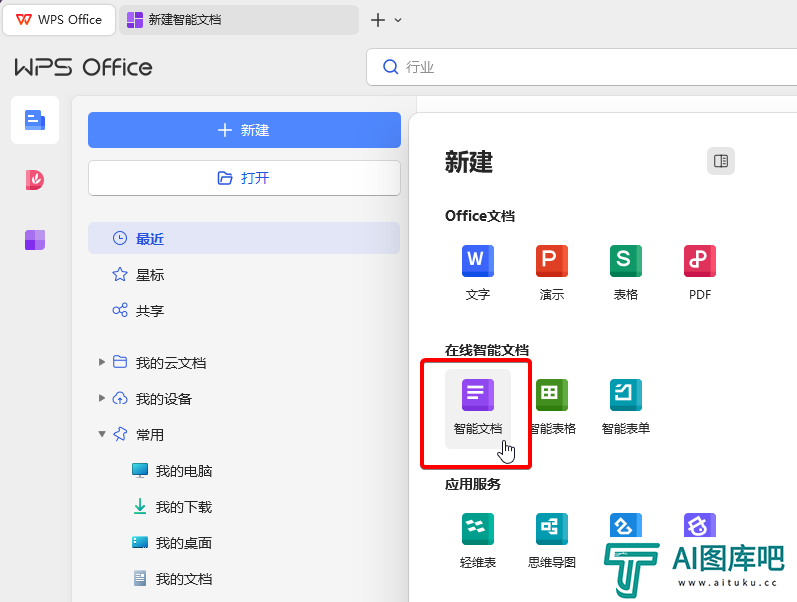This screenshot has width=797, height=602.
Task: Open the purple apps sidebar icon
Action: coord(35,240)
